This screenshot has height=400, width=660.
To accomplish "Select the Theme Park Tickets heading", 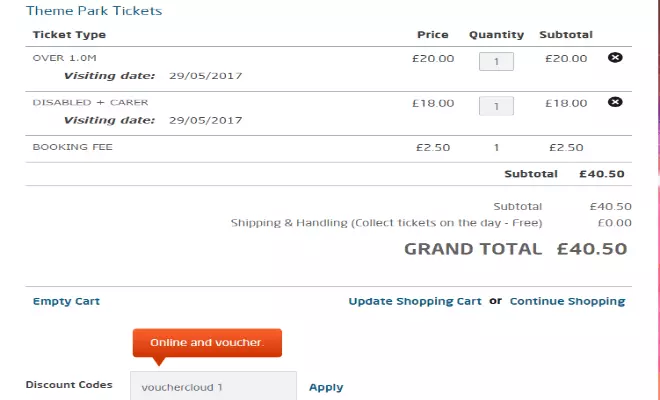I will tap(93, 11).
